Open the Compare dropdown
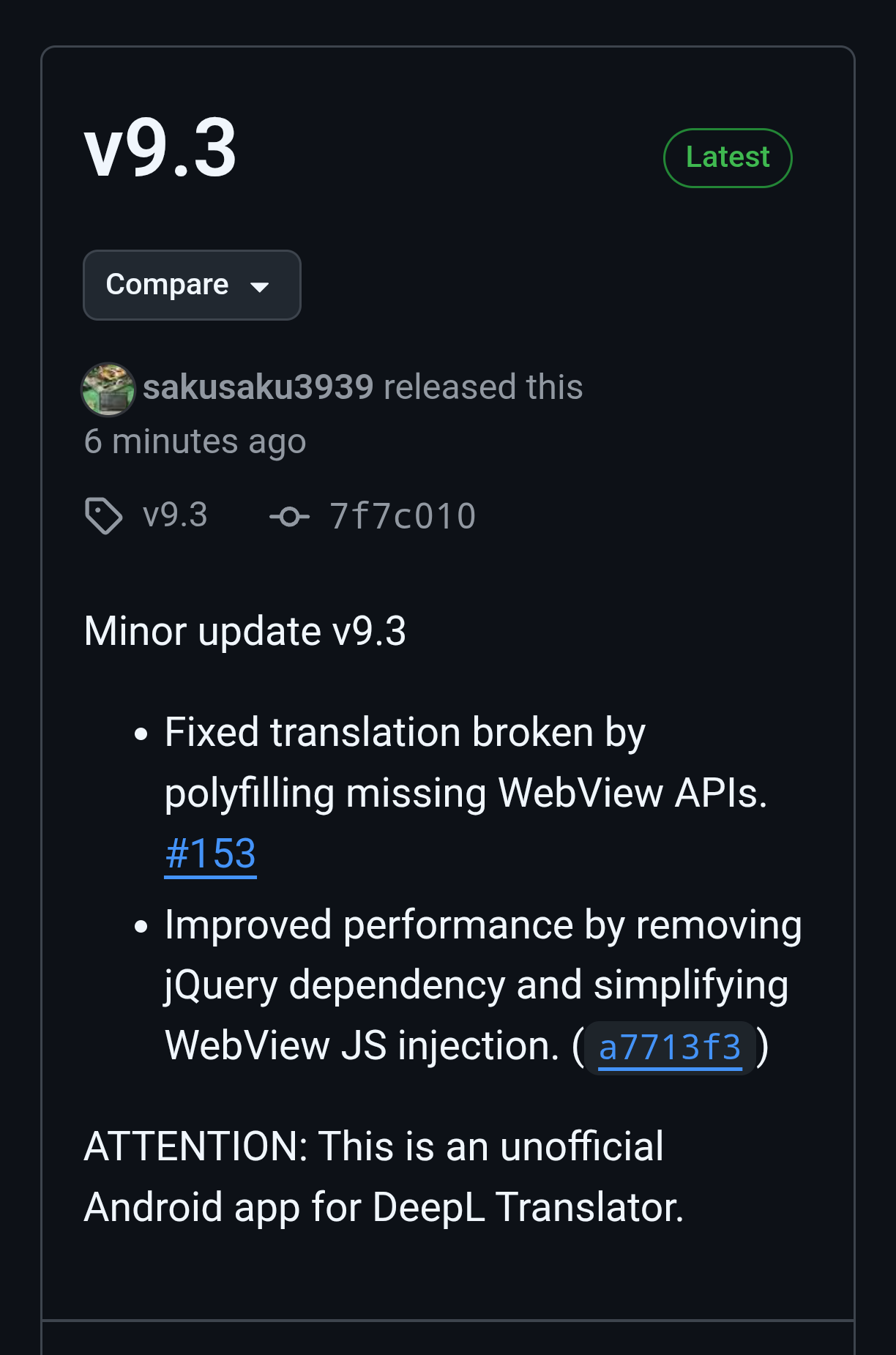Screen dimensions: 896x1355 (x=191, y=285)
